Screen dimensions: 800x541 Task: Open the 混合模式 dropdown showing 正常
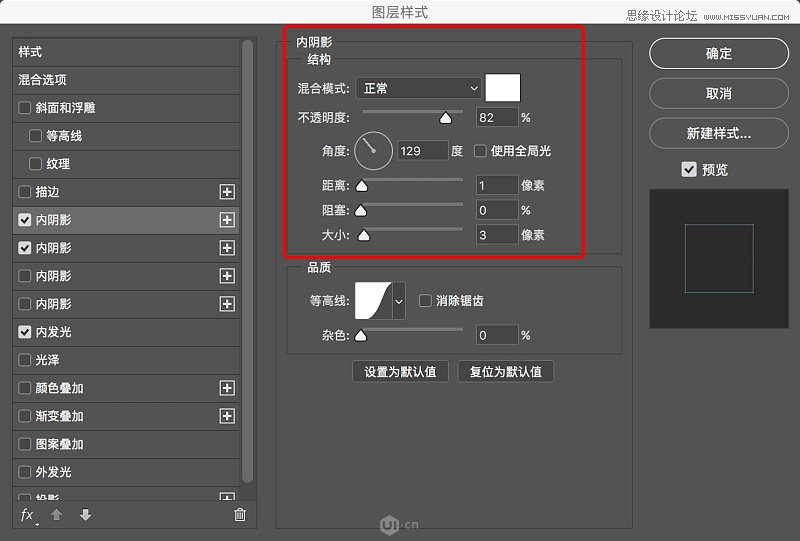(x=418, y=88)
